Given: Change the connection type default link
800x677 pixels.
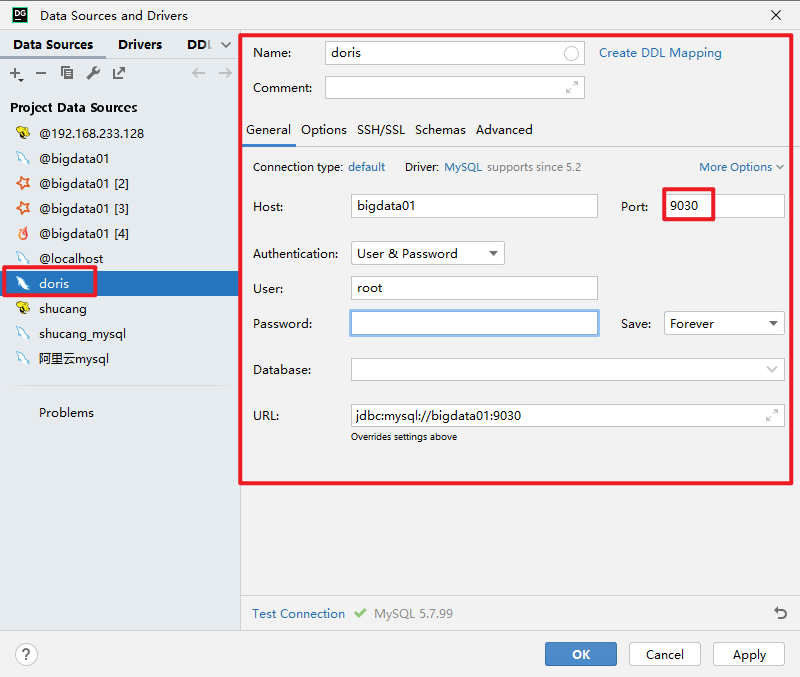Looking at the screenshot, I should tap(366, 167).
